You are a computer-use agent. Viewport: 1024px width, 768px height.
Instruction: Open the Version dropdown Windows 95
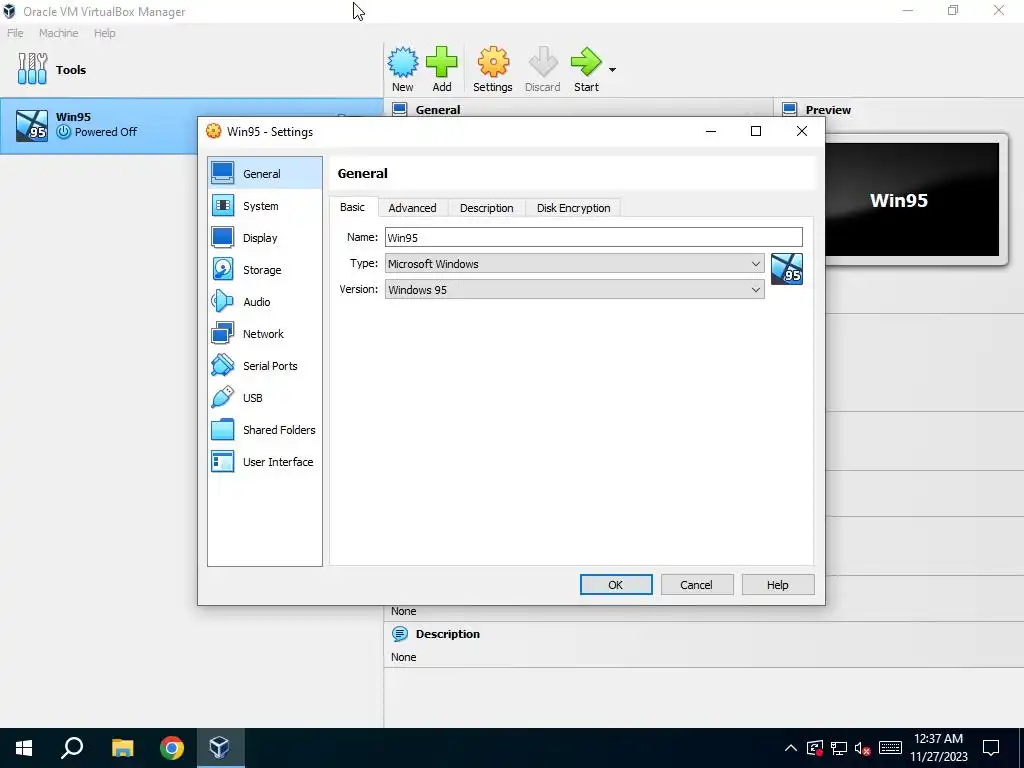tap(575, 289)
